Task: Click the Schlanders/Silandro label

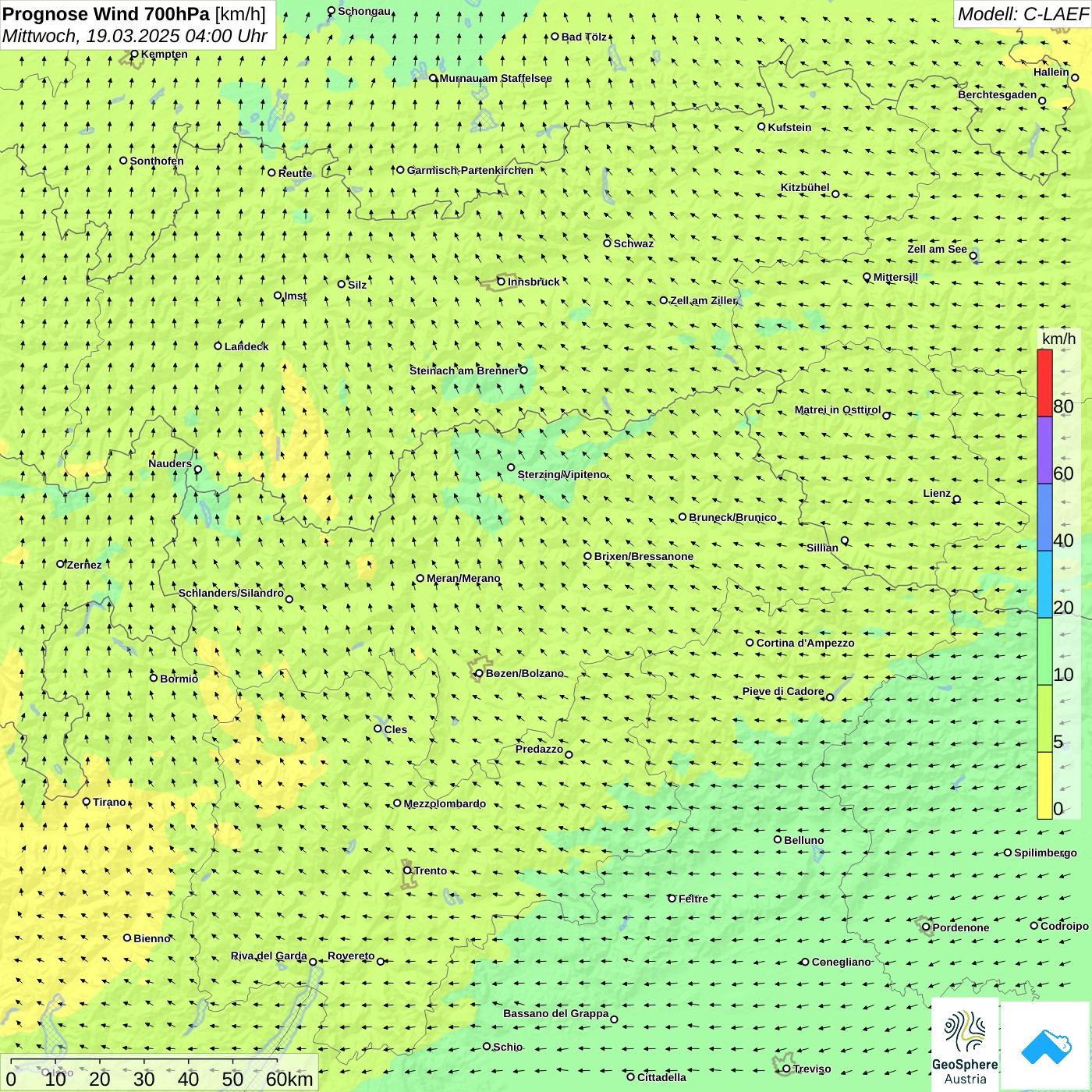Action: point(231,593)
